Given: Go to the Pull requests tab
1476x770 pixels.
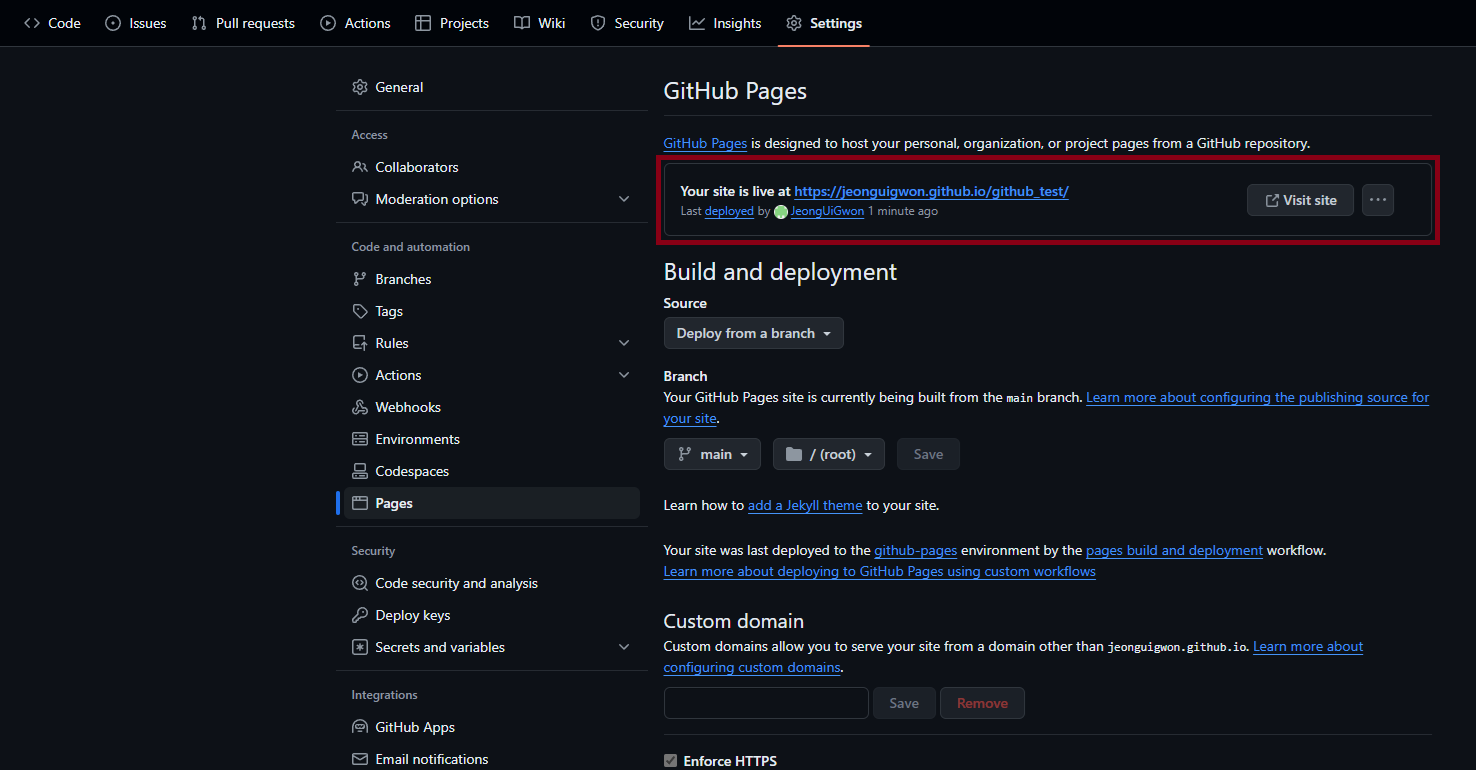Looking at the screenshot, I should click(243, 23).
